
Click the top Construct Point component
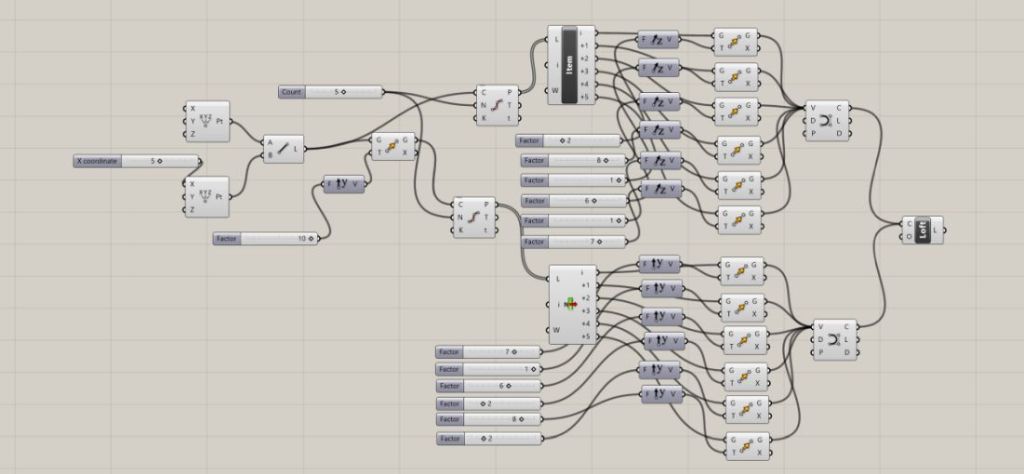pyautogui.click(x=207, y=119)
